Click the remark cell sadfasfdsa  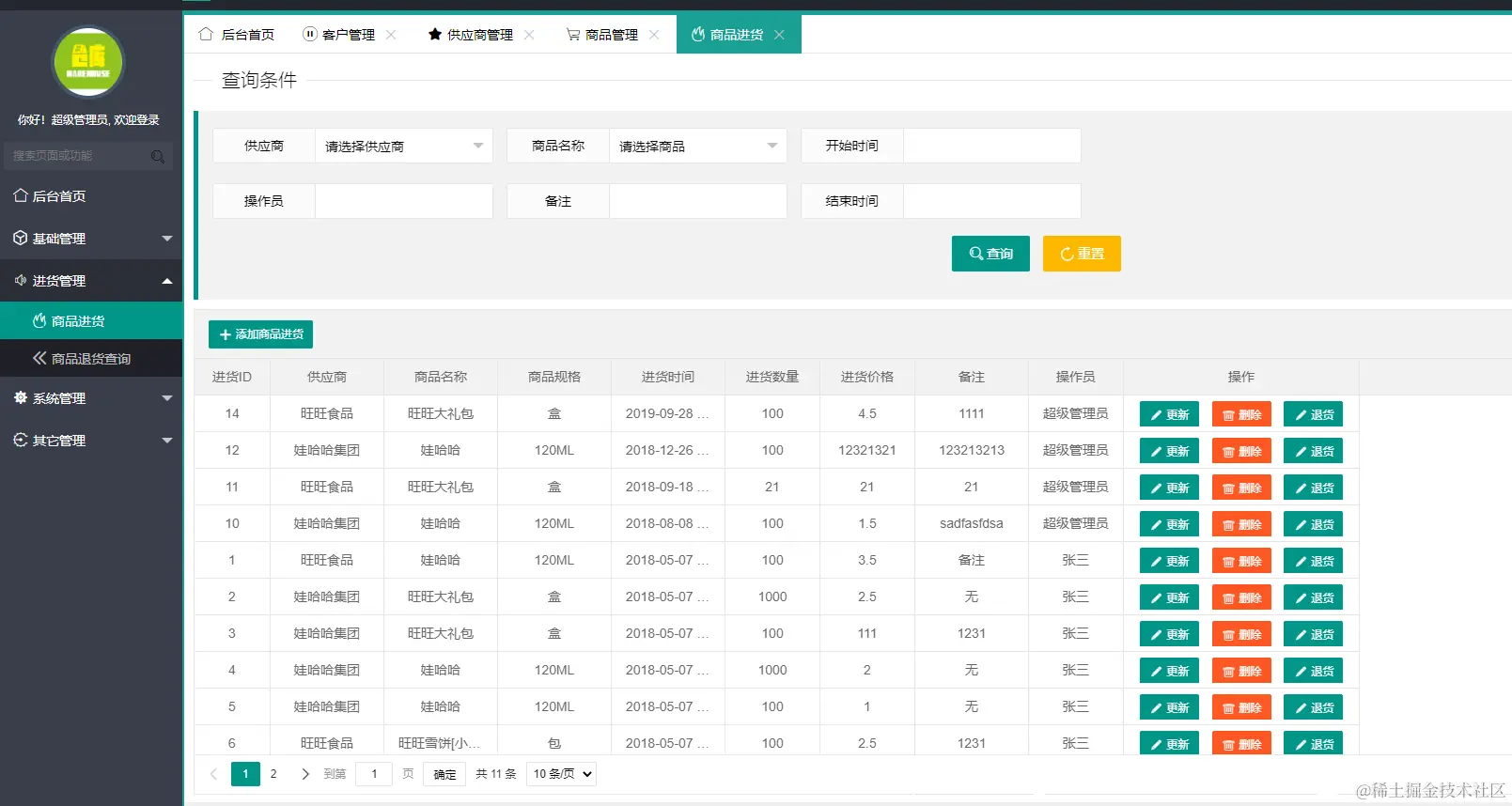(x=972, y=523)
